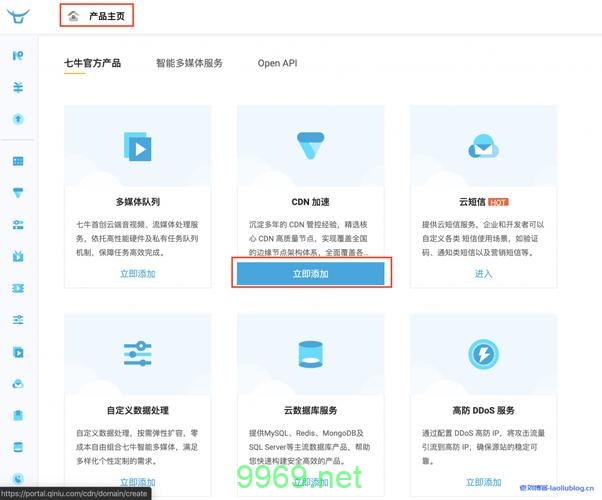This screenshot has height=500, width=602.
Task: Open sidebar server rack icon below CDN
Action: (18, 224)
